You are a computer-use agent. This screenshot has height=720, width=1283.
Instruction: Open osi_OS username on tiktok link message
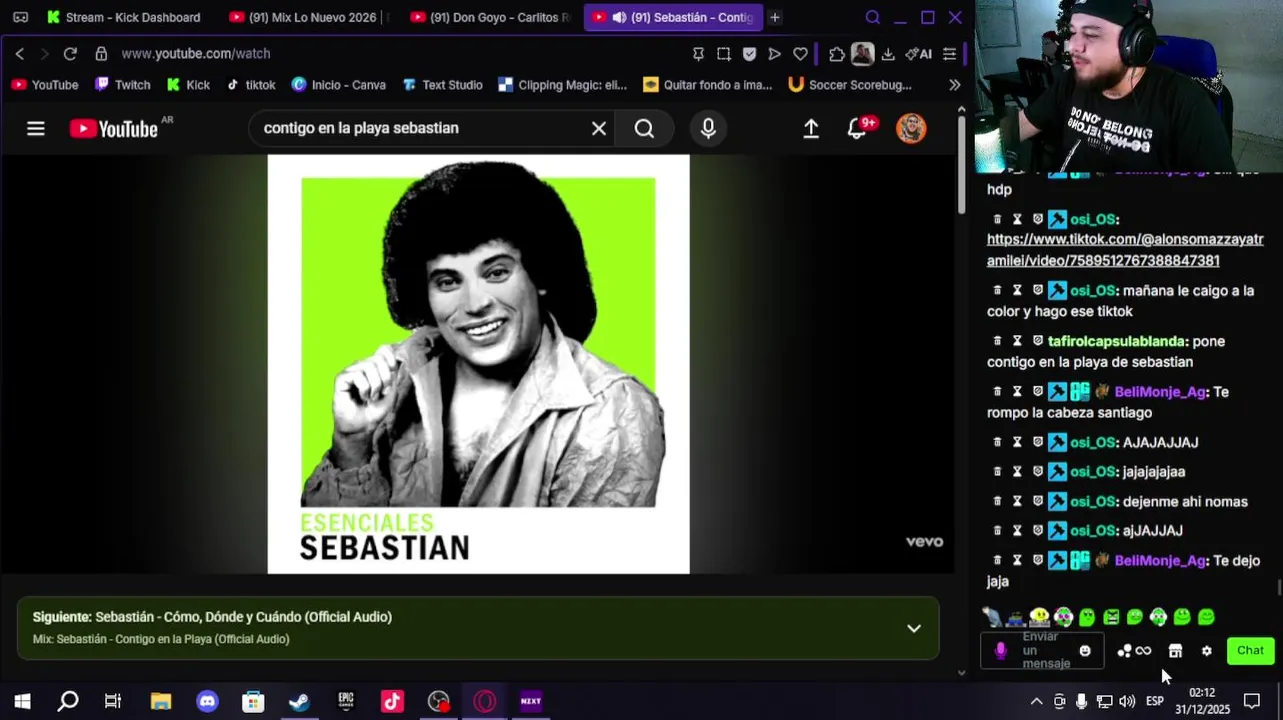tap(1093, 219)
